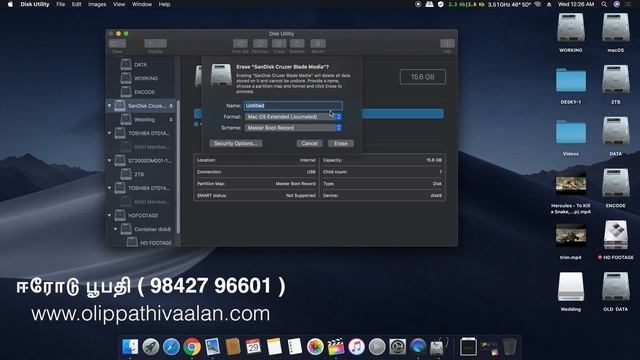This screenshot has width=640, height=360.
Task: Click the Partition toolbar icon
Action: click(x=260, y=43)
